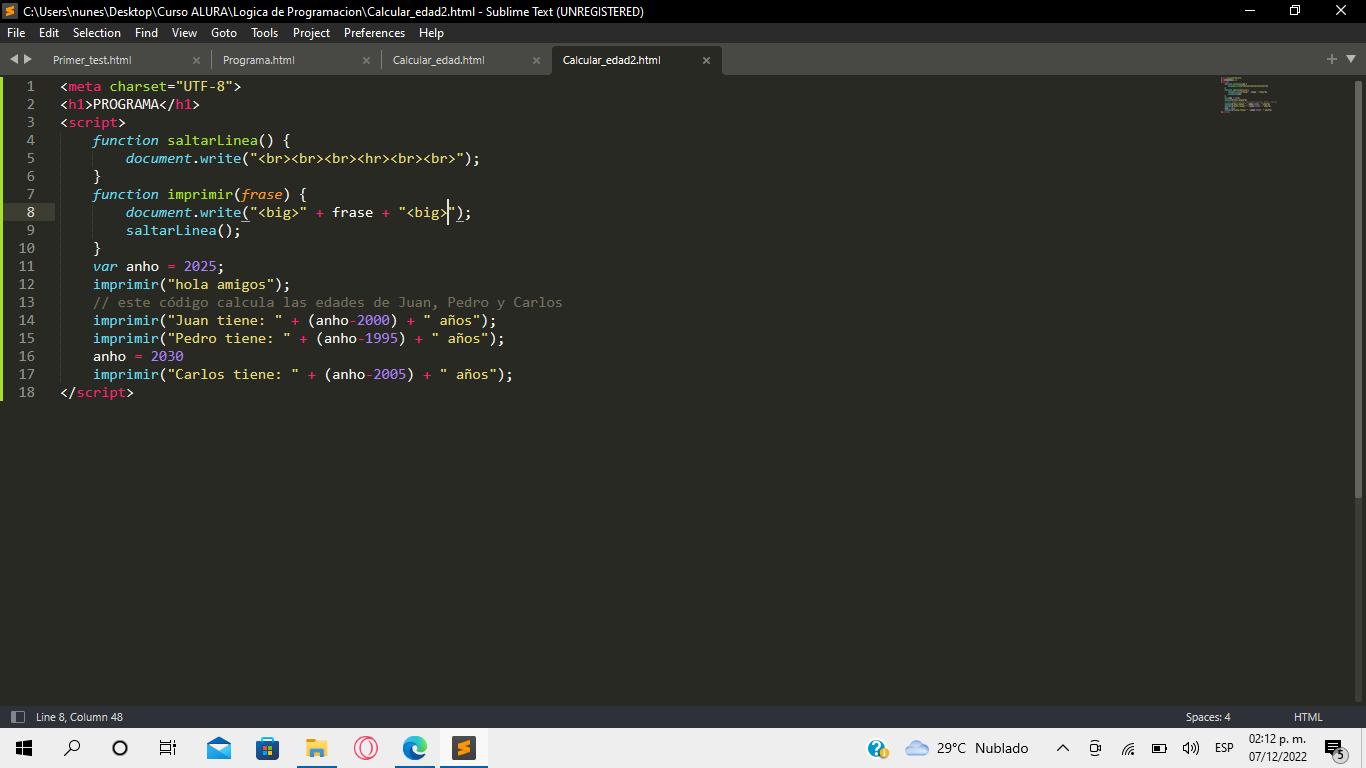Open the notification center icon
Viewport: 1366px width, 768px height.
point(1335,748)
